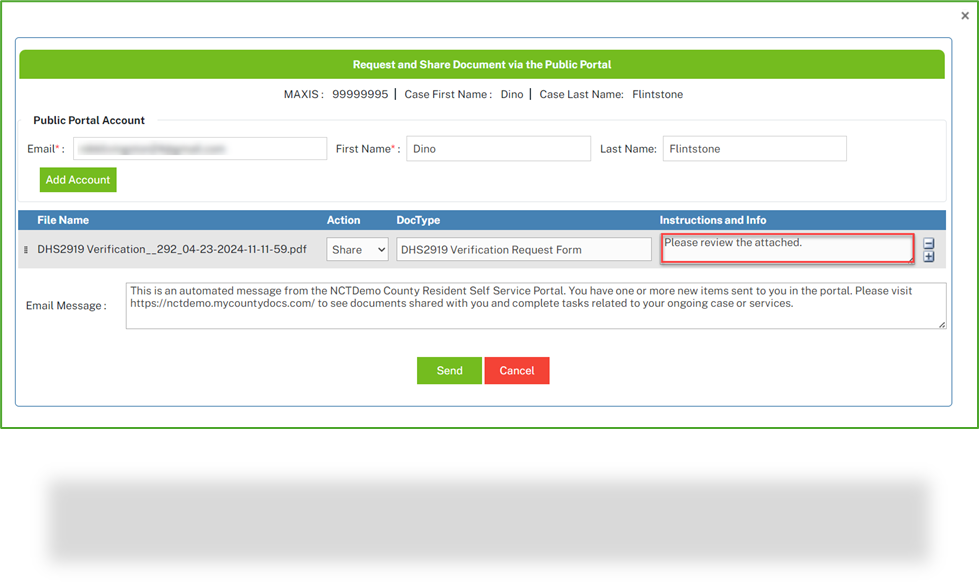Image resolution: width=979 pixels, height=588 pixels.
Task: Click the Add Account button
Action: pyautogui.click(x=77, y=179)
